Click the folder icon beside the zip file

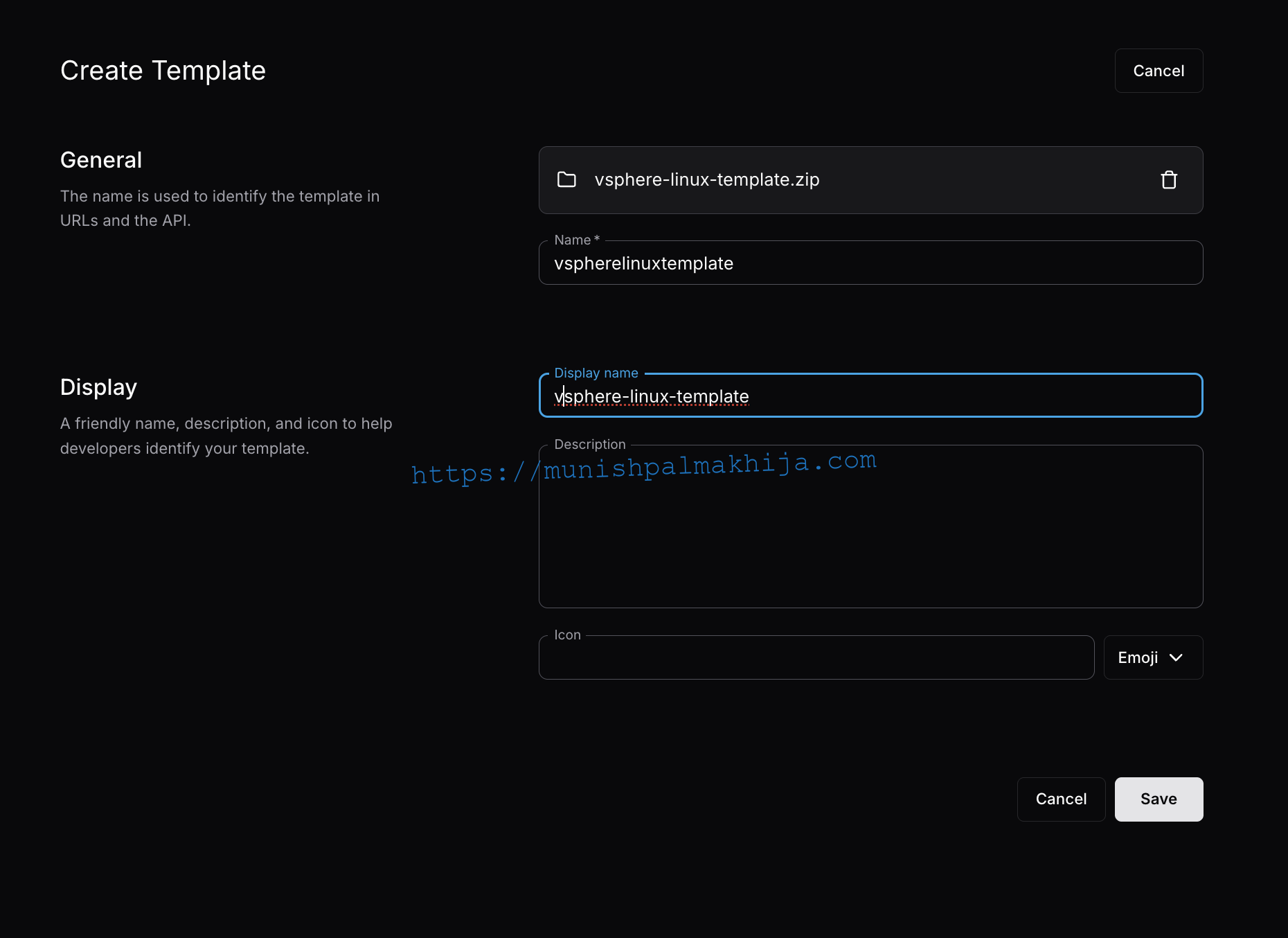tap(566, 180)
